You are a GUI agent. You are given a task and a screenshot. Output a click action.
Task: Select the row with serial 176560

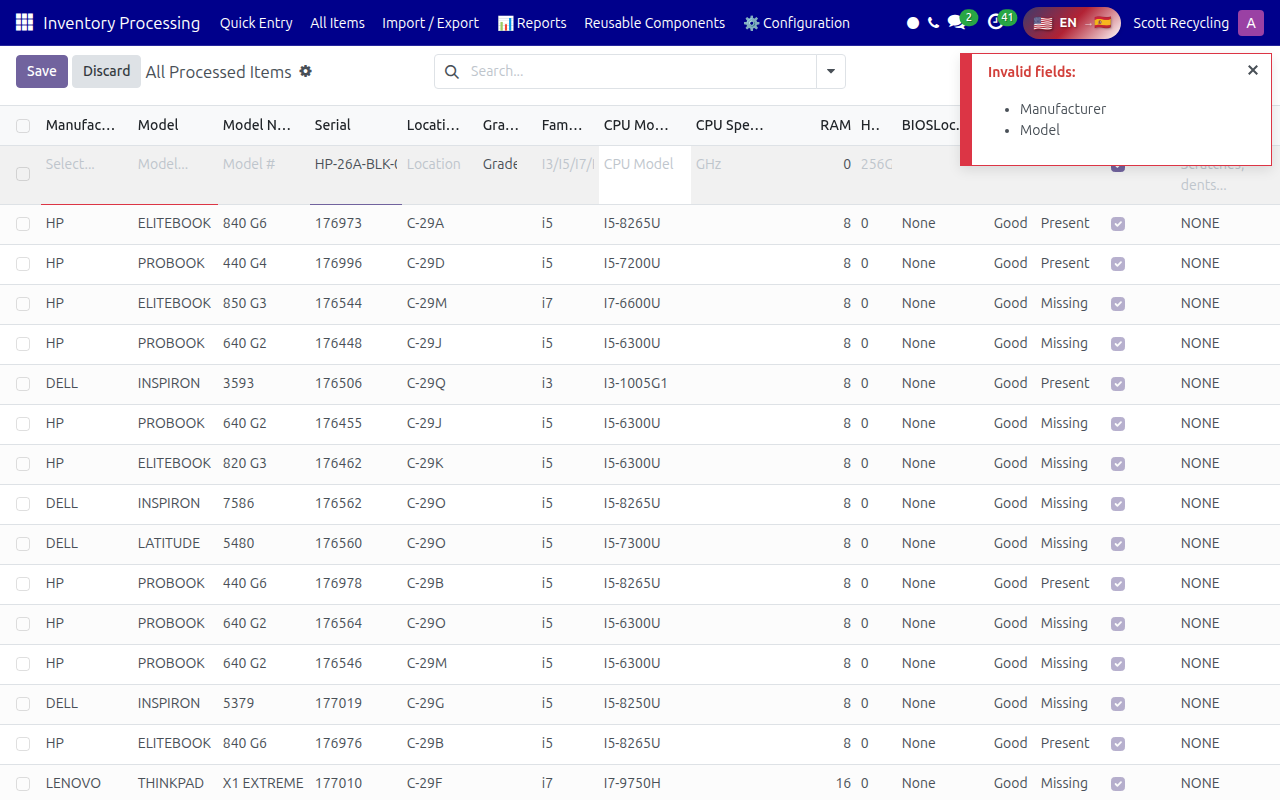(23, 544)
